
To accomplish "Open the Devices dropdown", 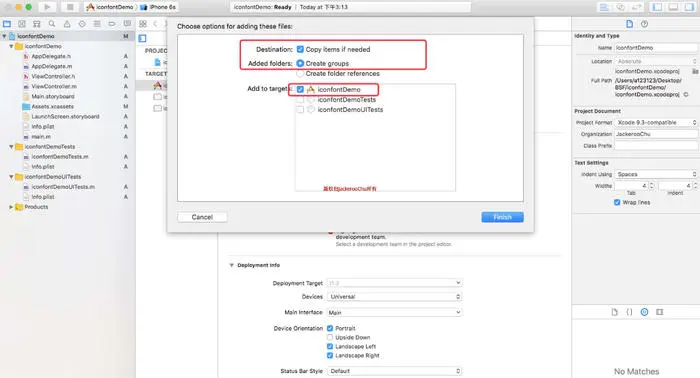I will (395, 296).
